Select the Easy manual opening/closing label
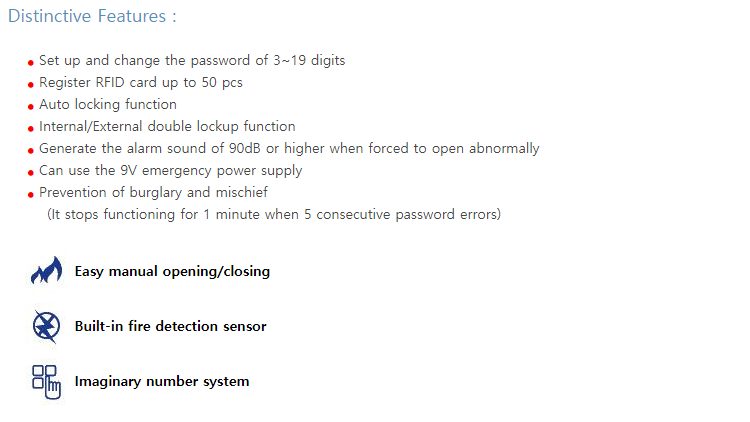 pos(172,271)
